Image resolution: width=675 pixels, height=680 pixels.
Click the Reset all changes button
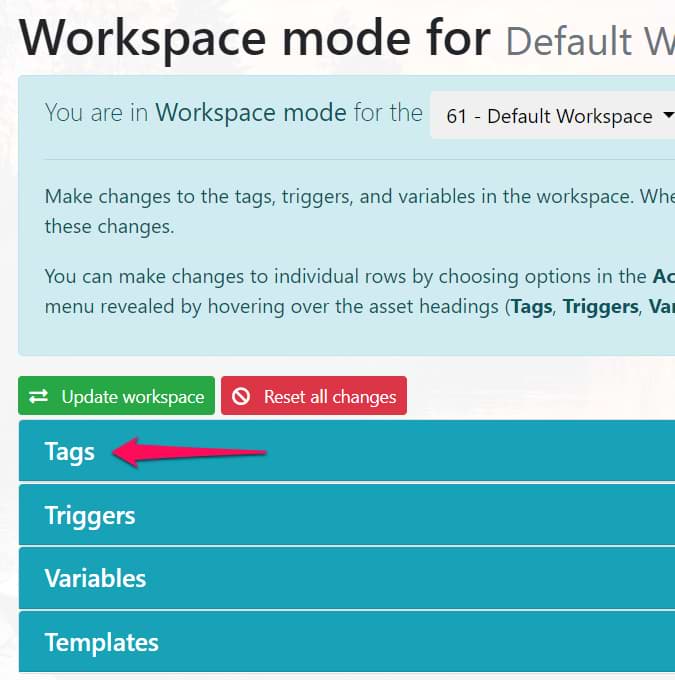(314, 396)
